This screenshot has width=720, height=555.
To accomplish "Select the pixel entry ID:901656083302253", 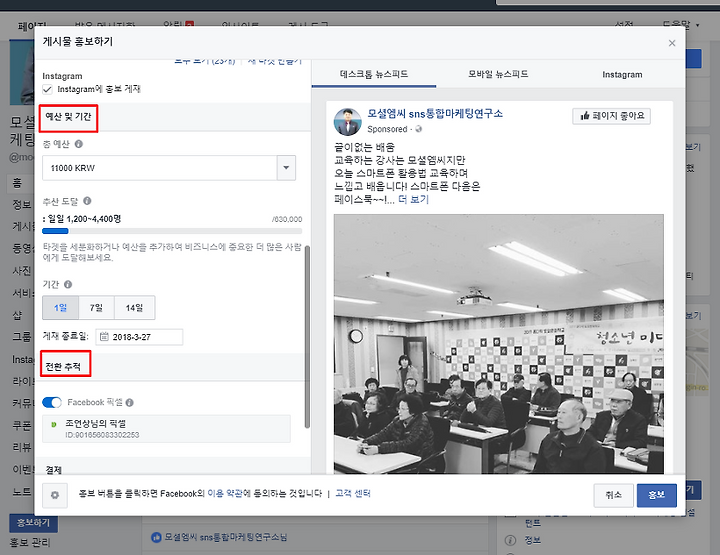I will 166,429.
